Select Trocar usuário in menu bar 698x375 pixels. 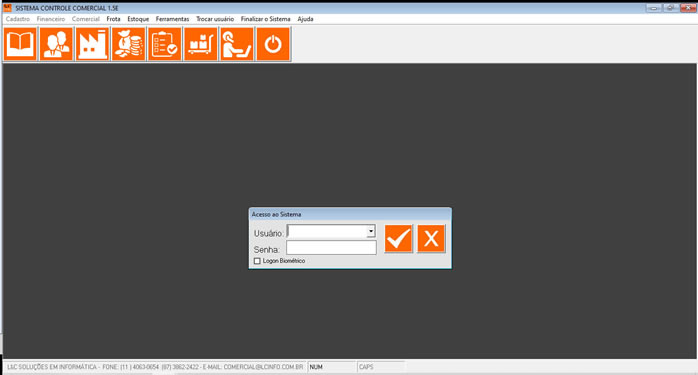click(x=215, y=19)
